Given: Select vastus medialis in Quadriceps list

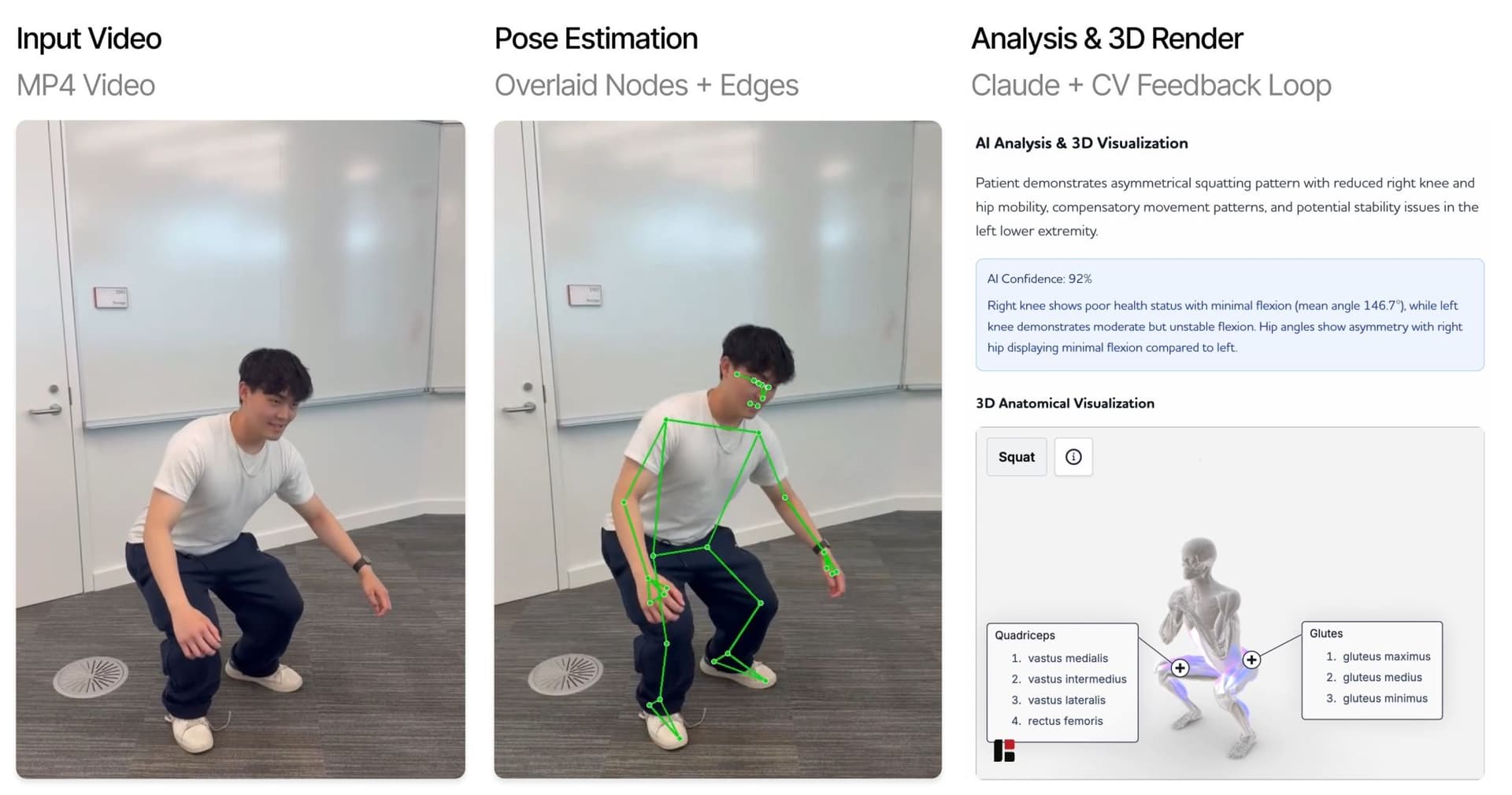Looking at the screenshot, I should (x=1067, y=658).
